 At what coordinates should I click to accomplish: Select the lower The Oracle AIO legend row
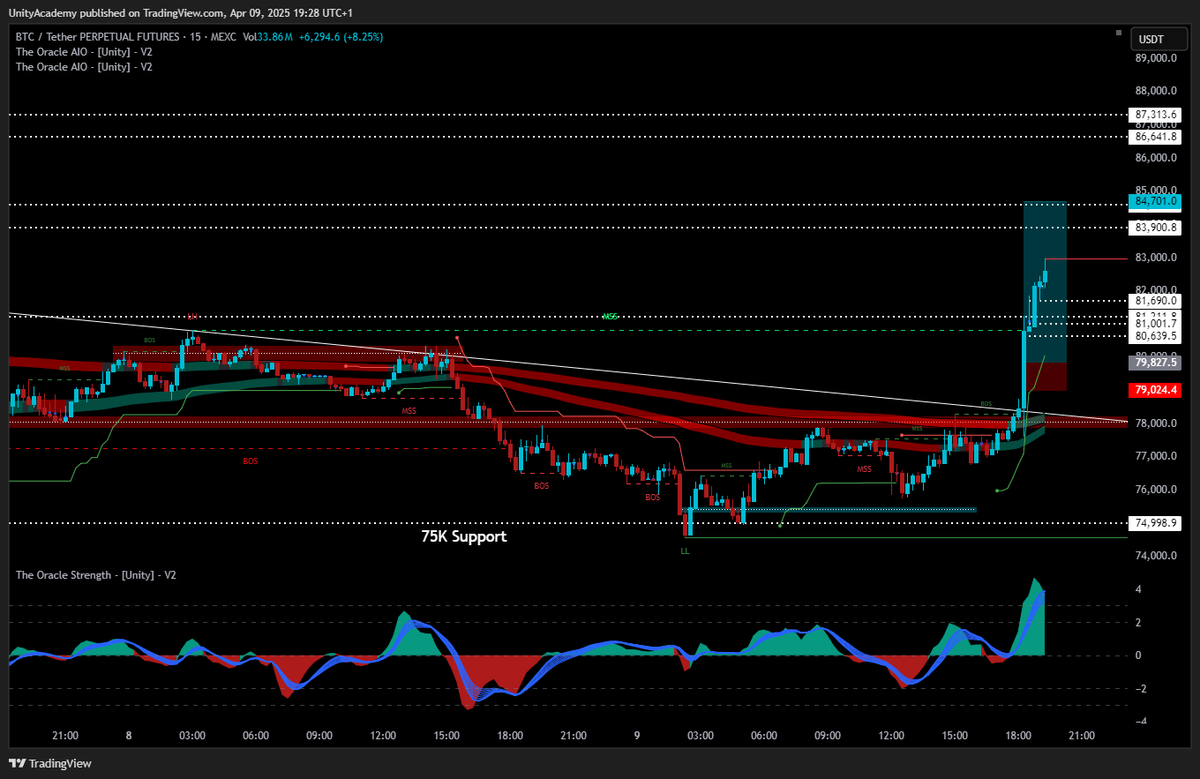coord(83,67)
